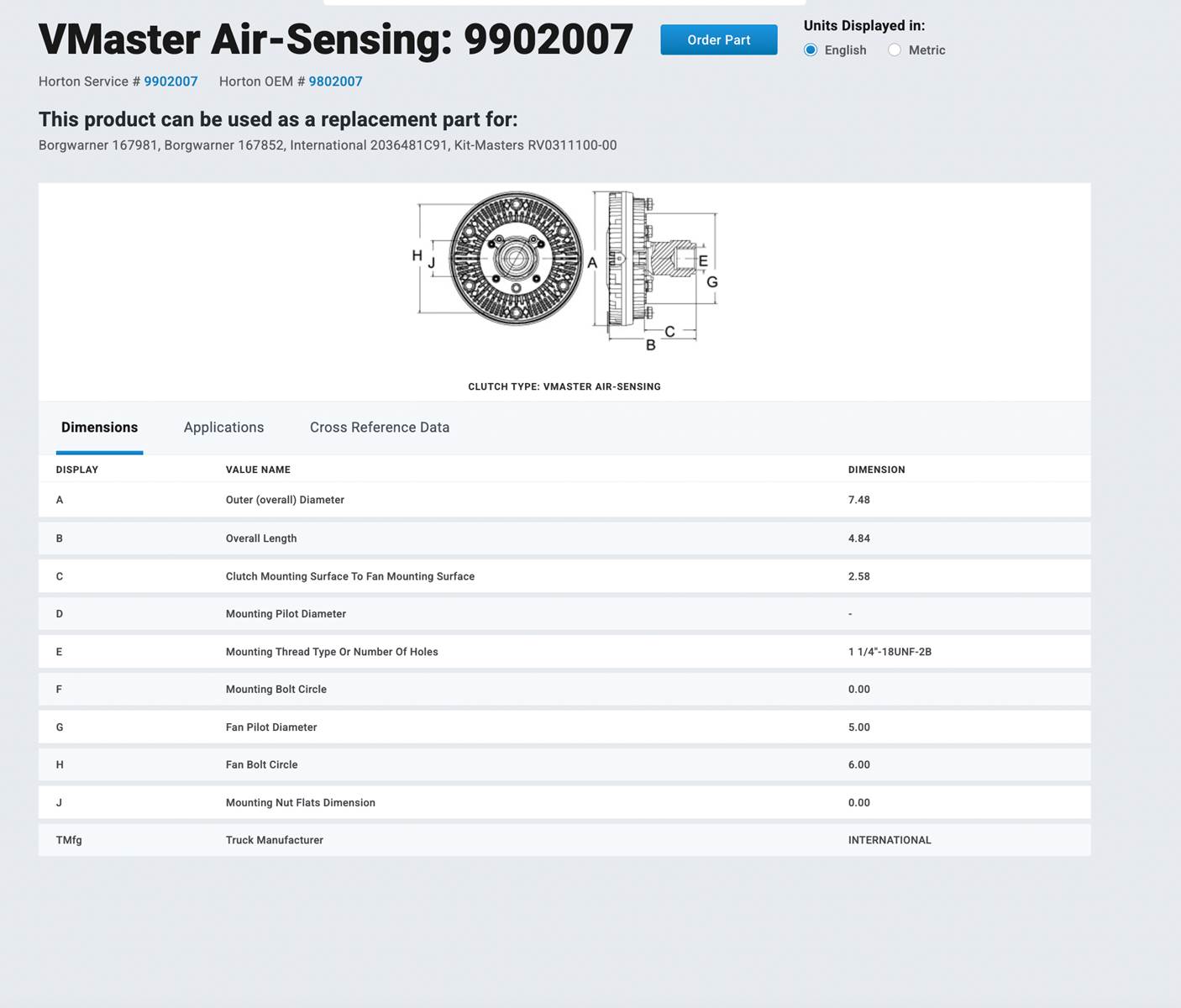Click the DISPLAY column header
Image resolution: width=1181 pixels, height=1008 pixels.
[77, 470]
